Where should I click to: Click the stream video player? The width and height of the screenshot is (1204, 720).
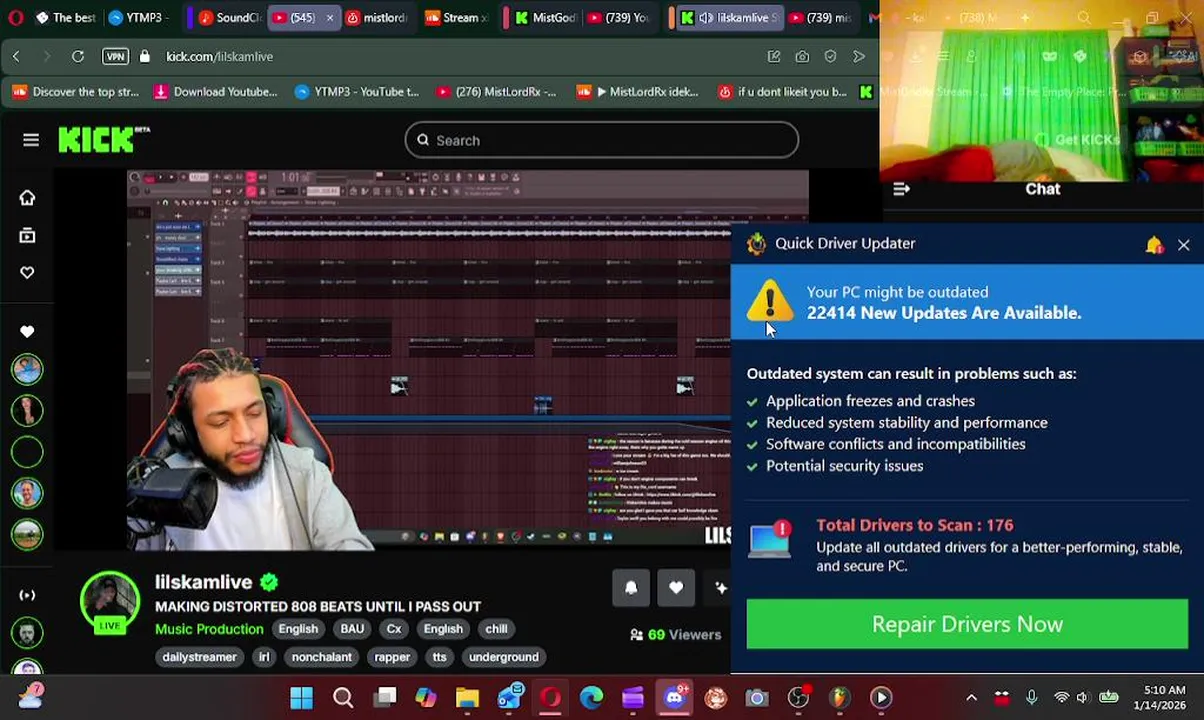click(468, 360)
